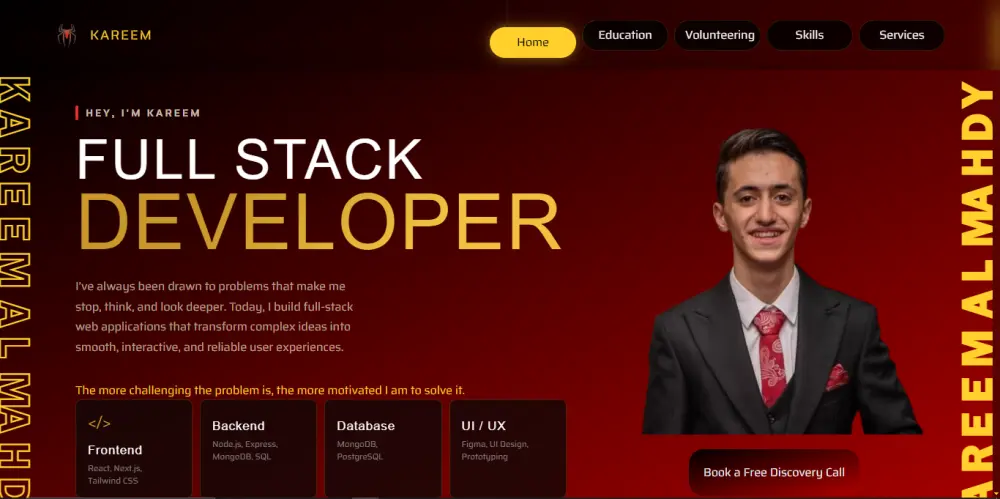The height and width of the screenshot is (499, 1000).
Task: Choose the UI / UX card
Action: click(x=508, y=449)
